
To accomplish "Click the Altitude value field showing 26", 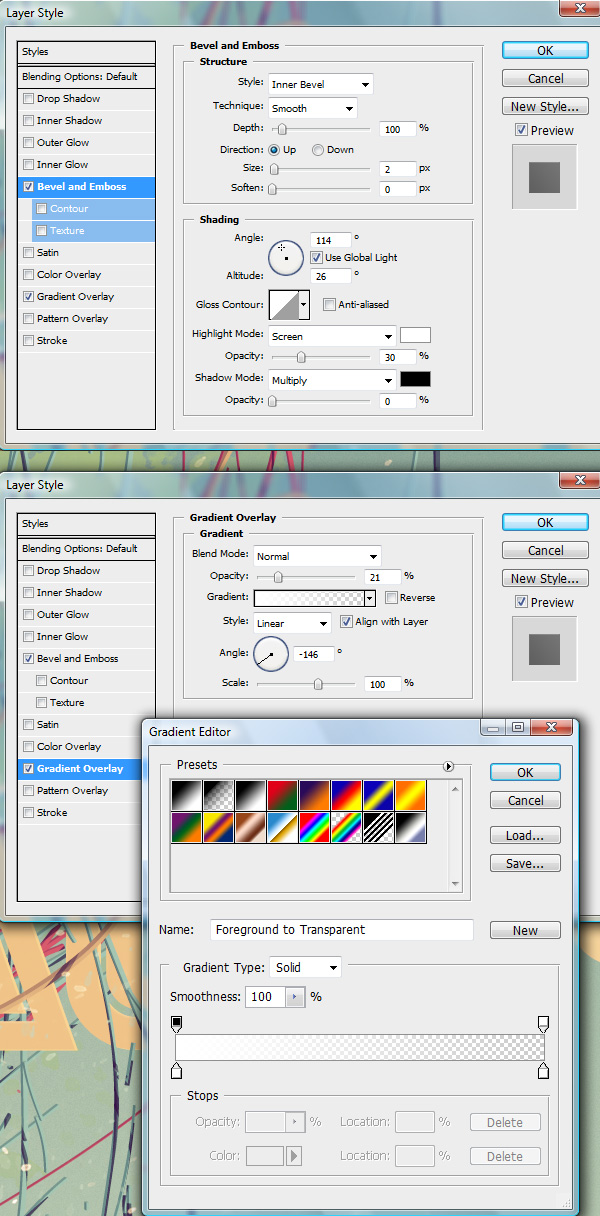I will click(330, 274).
